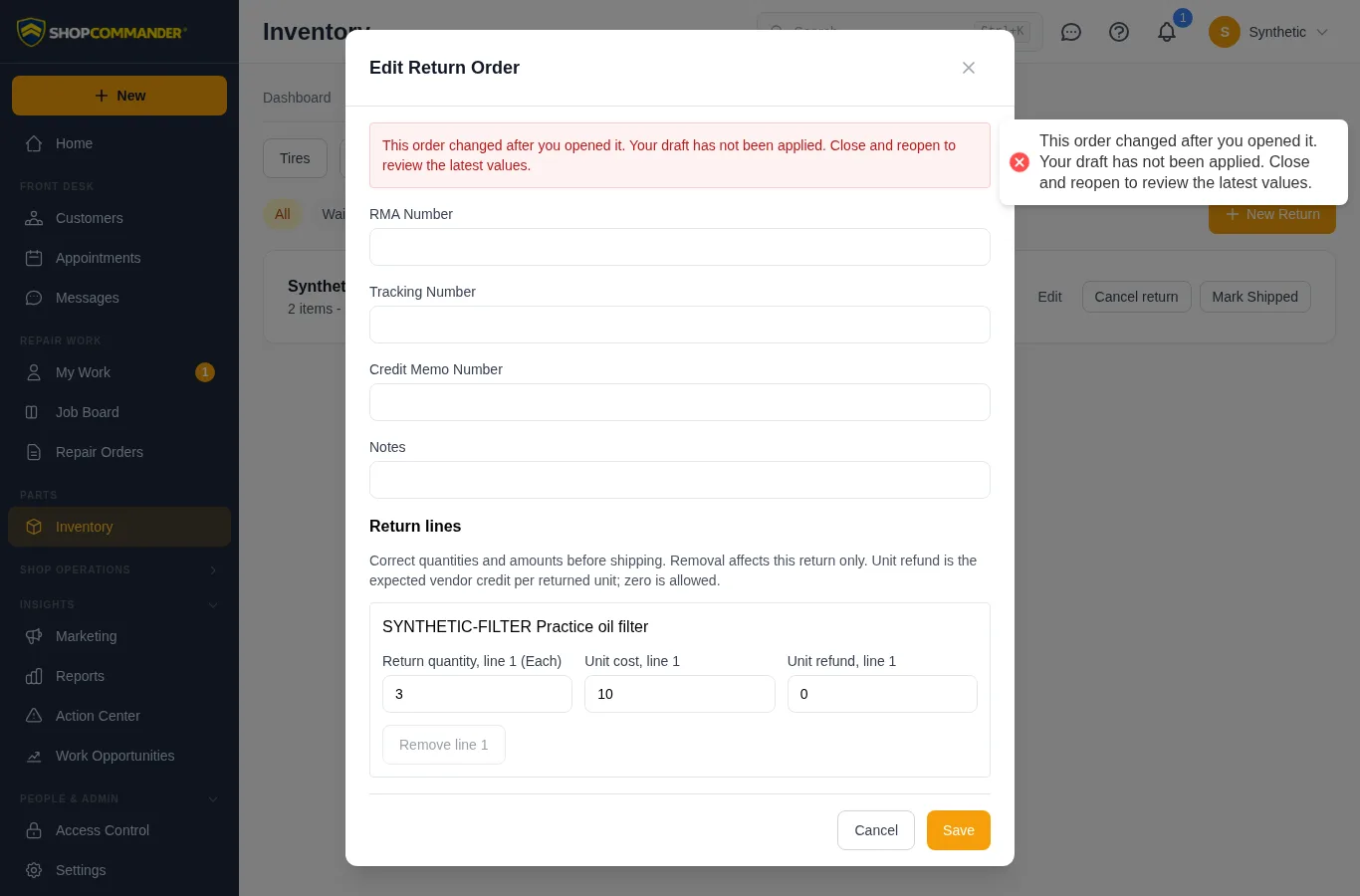Screen dimensions: 1360x896
Task: Click the Action Center warning icon
Action: click(x=34, y=716)
